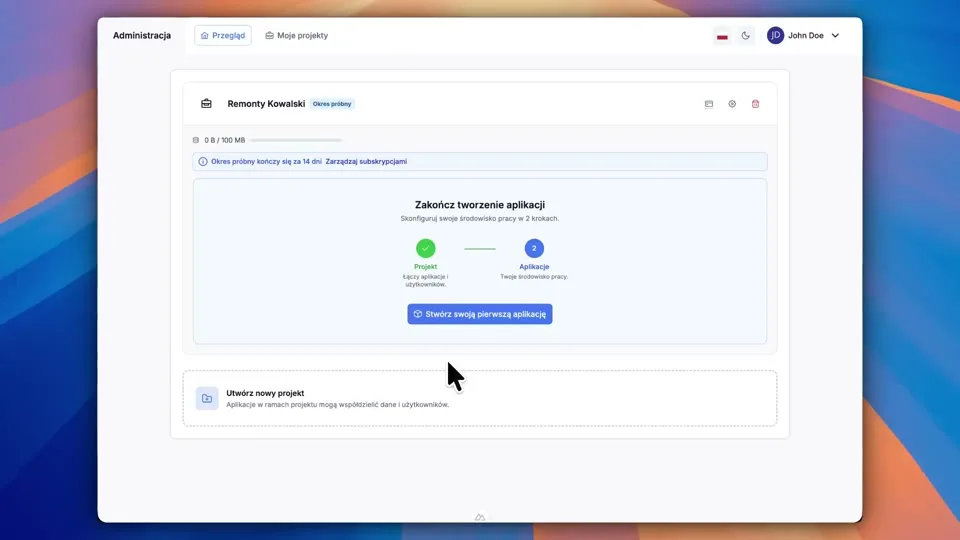Expand the John Doe account chevron
Viewport: 960px width, 540px height.
point(836,36)
